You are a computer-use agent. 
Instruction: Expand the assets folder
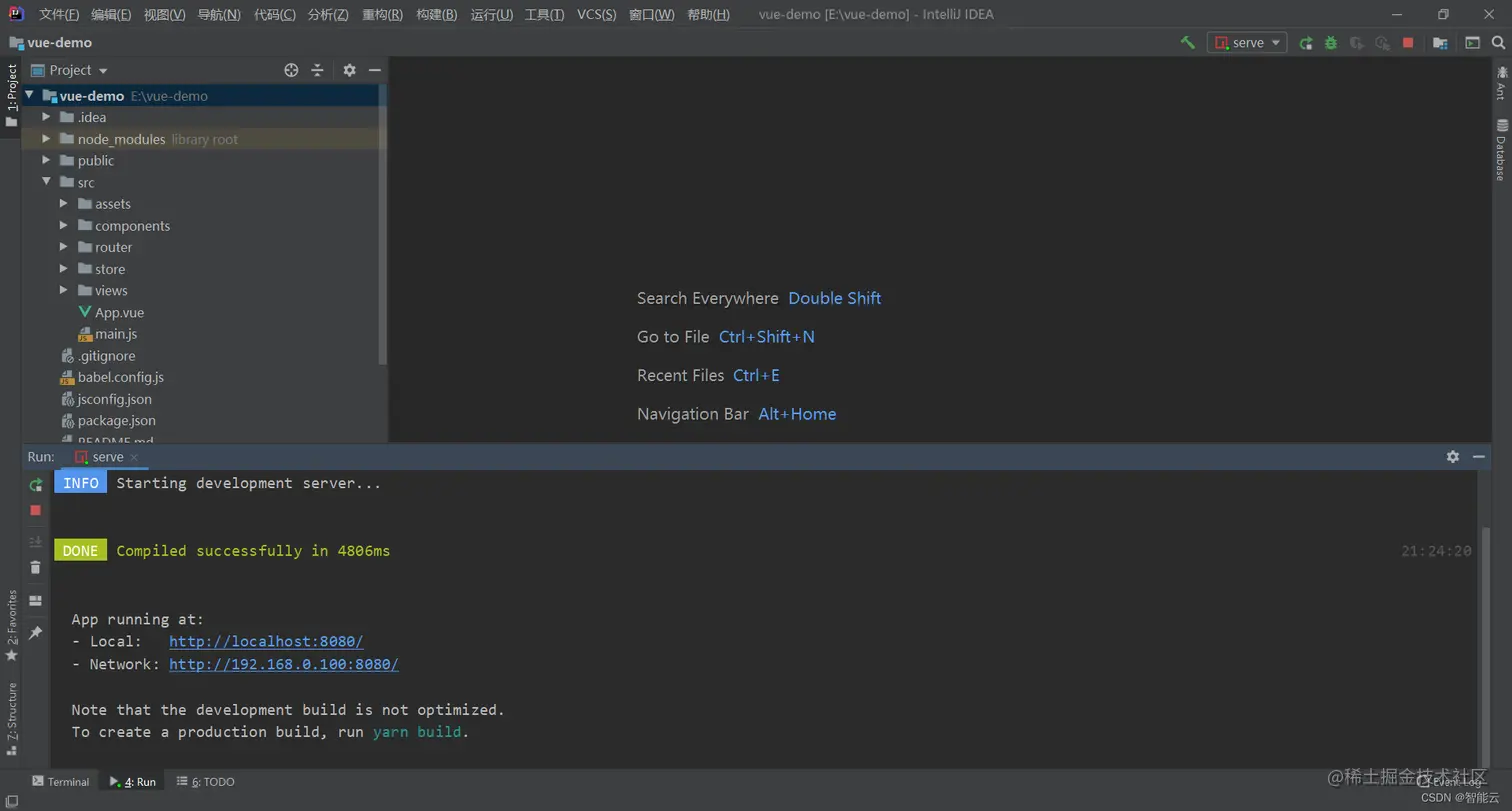click(63, 204)
